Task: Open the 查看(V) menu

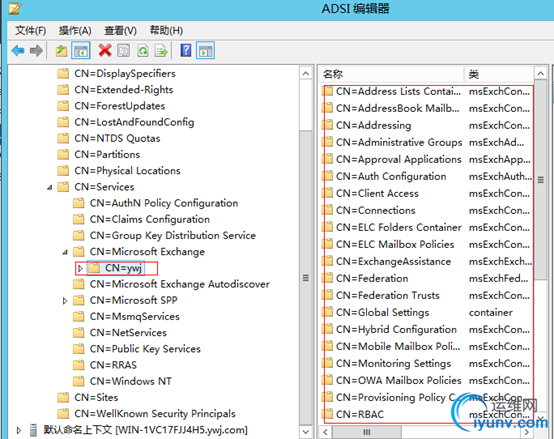Action: coord(120,31)
